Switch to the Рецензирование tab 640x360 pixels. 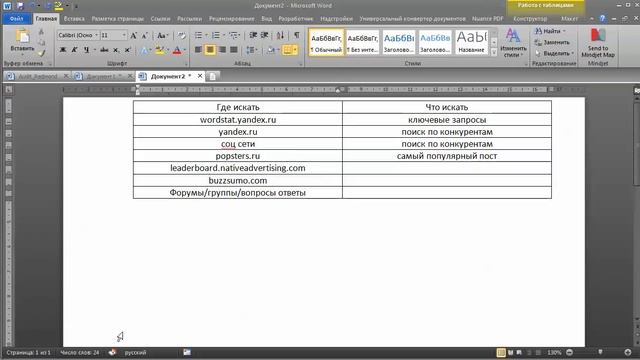(x=231, y=19)
